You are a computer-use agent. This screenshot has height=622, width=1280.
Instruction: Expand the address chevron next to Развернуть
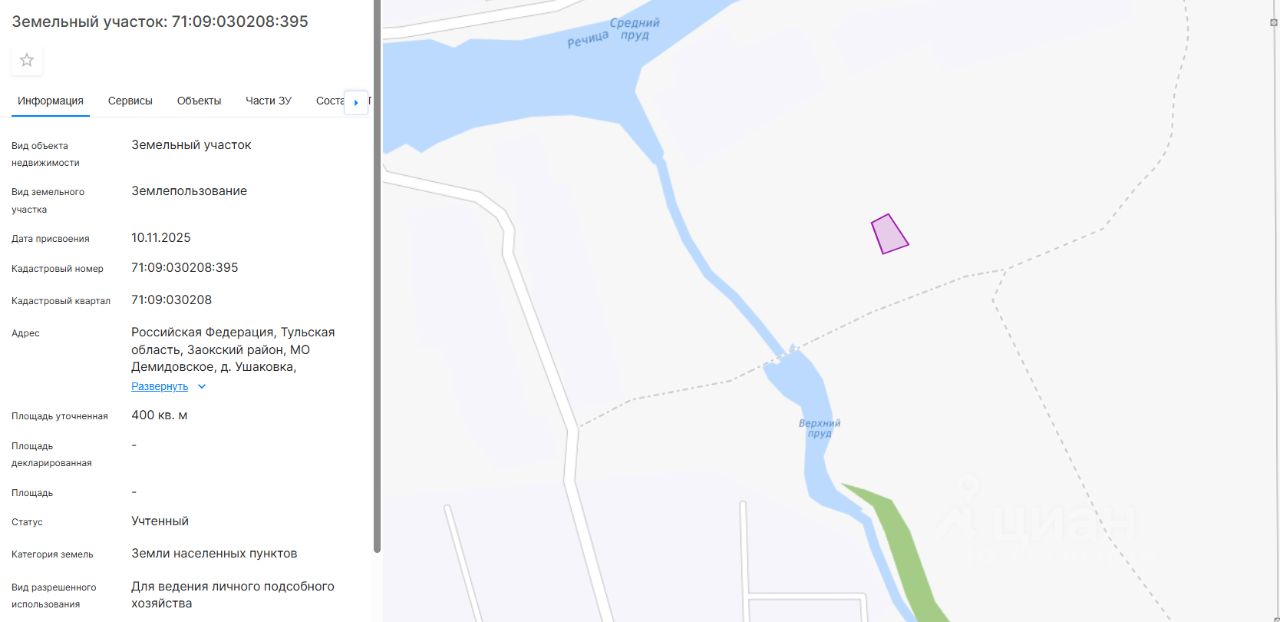click(201, 386)
